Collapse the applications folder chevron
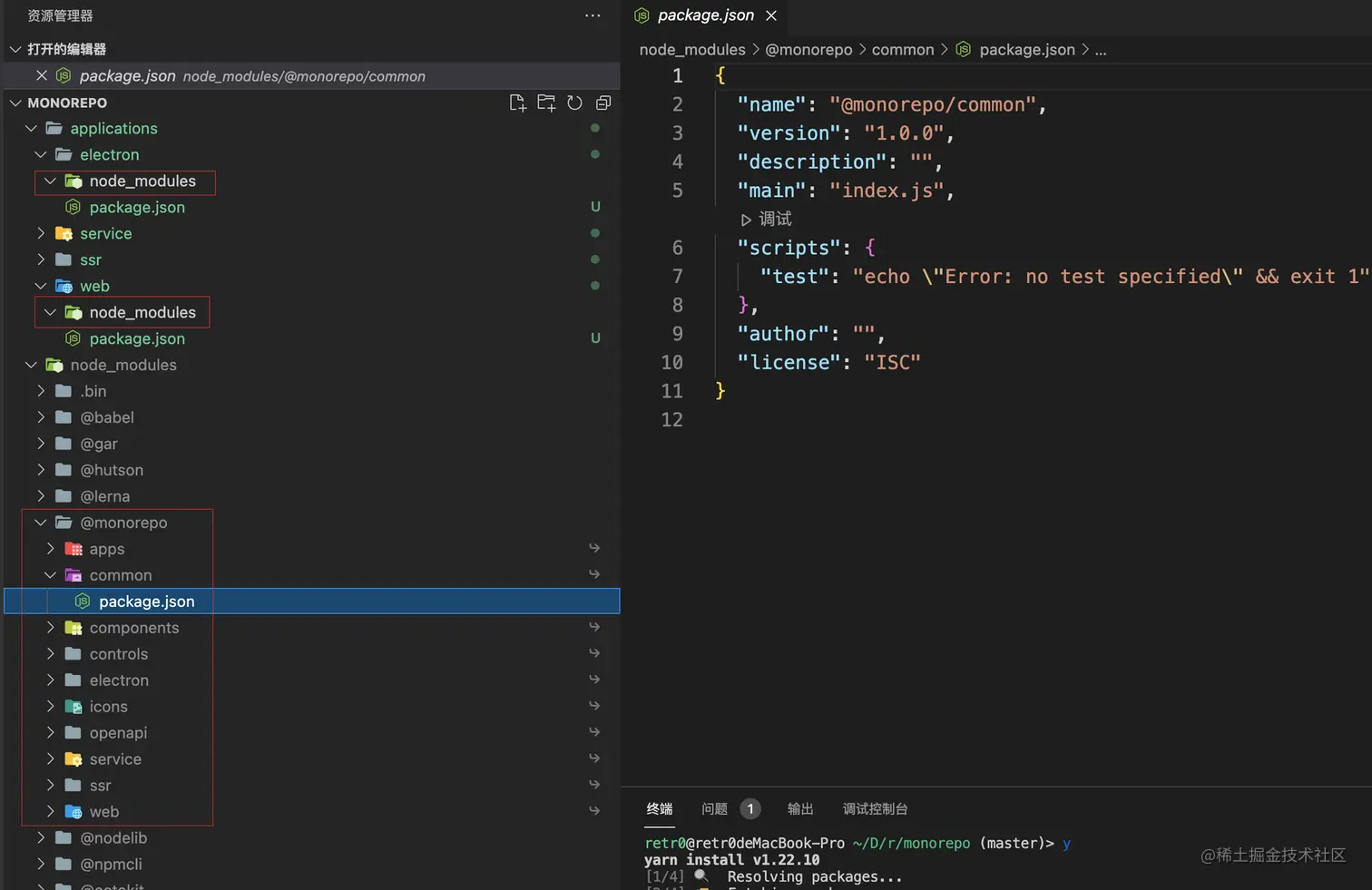This screenshot has width=1372, height=890. (31, 128)
